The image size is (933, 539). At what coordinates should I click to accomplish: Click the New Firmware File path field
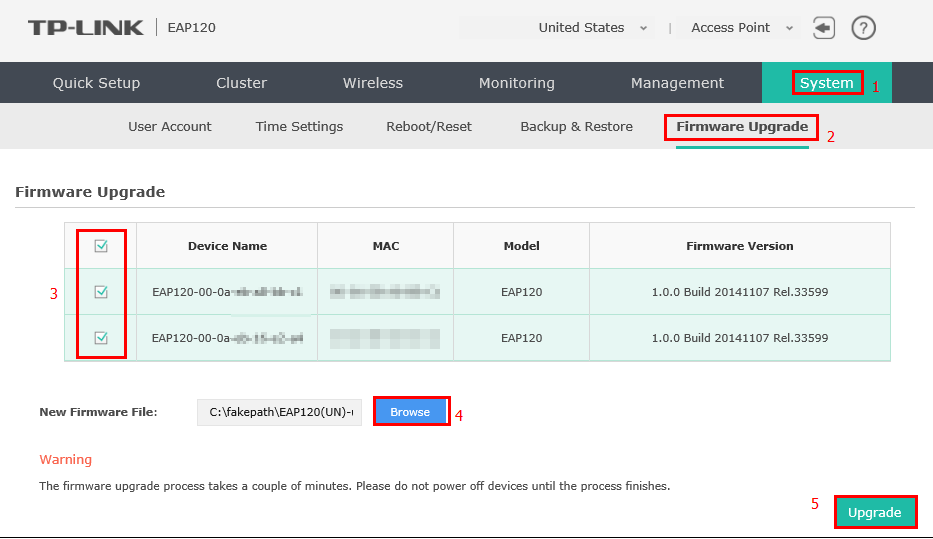(x=280, y=412)
